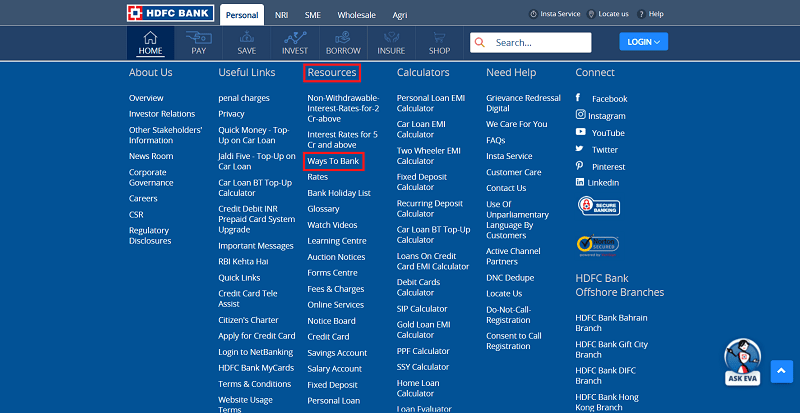Open the Corporate Governance link

click(151, 177)
